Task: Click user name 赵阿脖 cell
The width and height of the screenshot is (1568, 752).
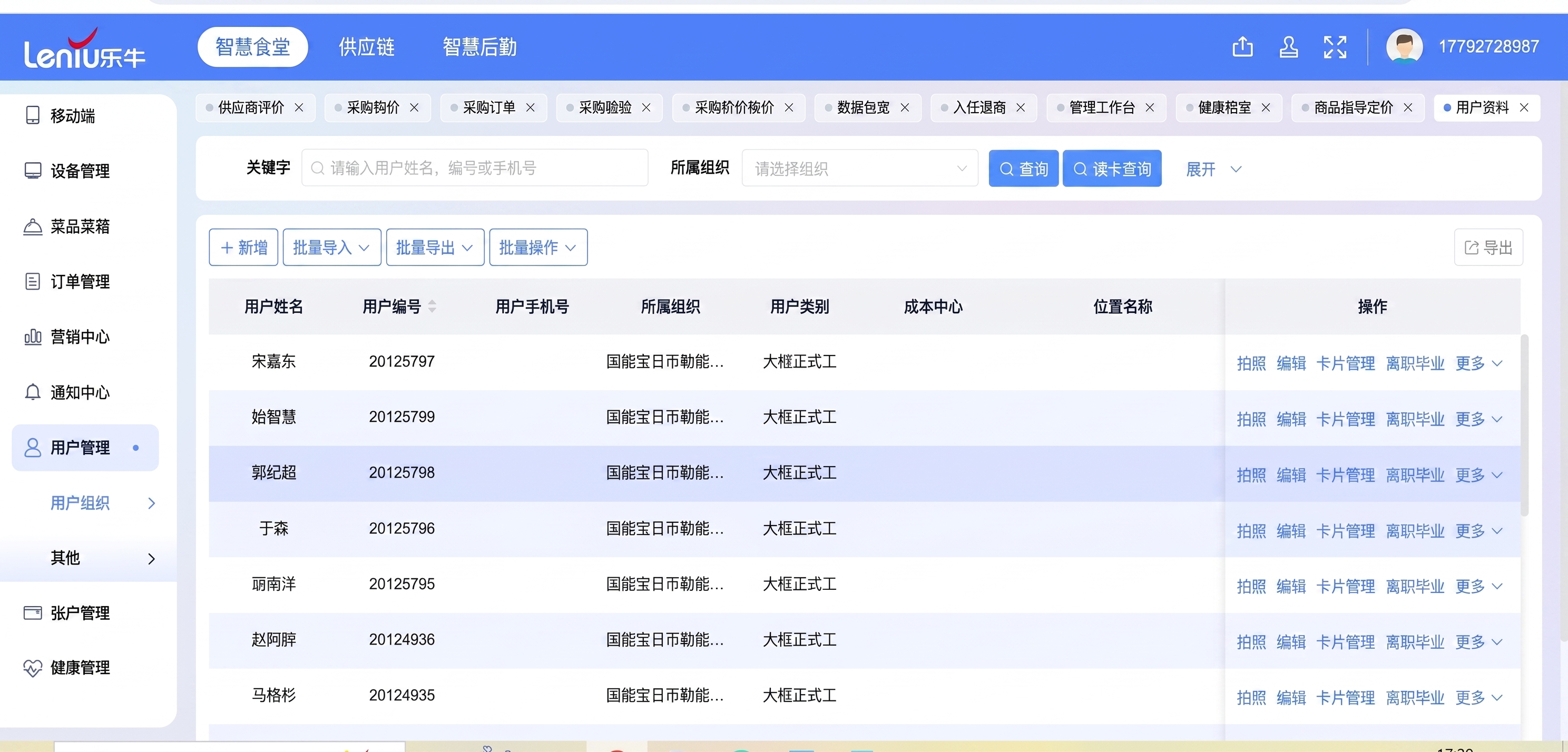Action: pyautogui.click(x=273, y=639)
